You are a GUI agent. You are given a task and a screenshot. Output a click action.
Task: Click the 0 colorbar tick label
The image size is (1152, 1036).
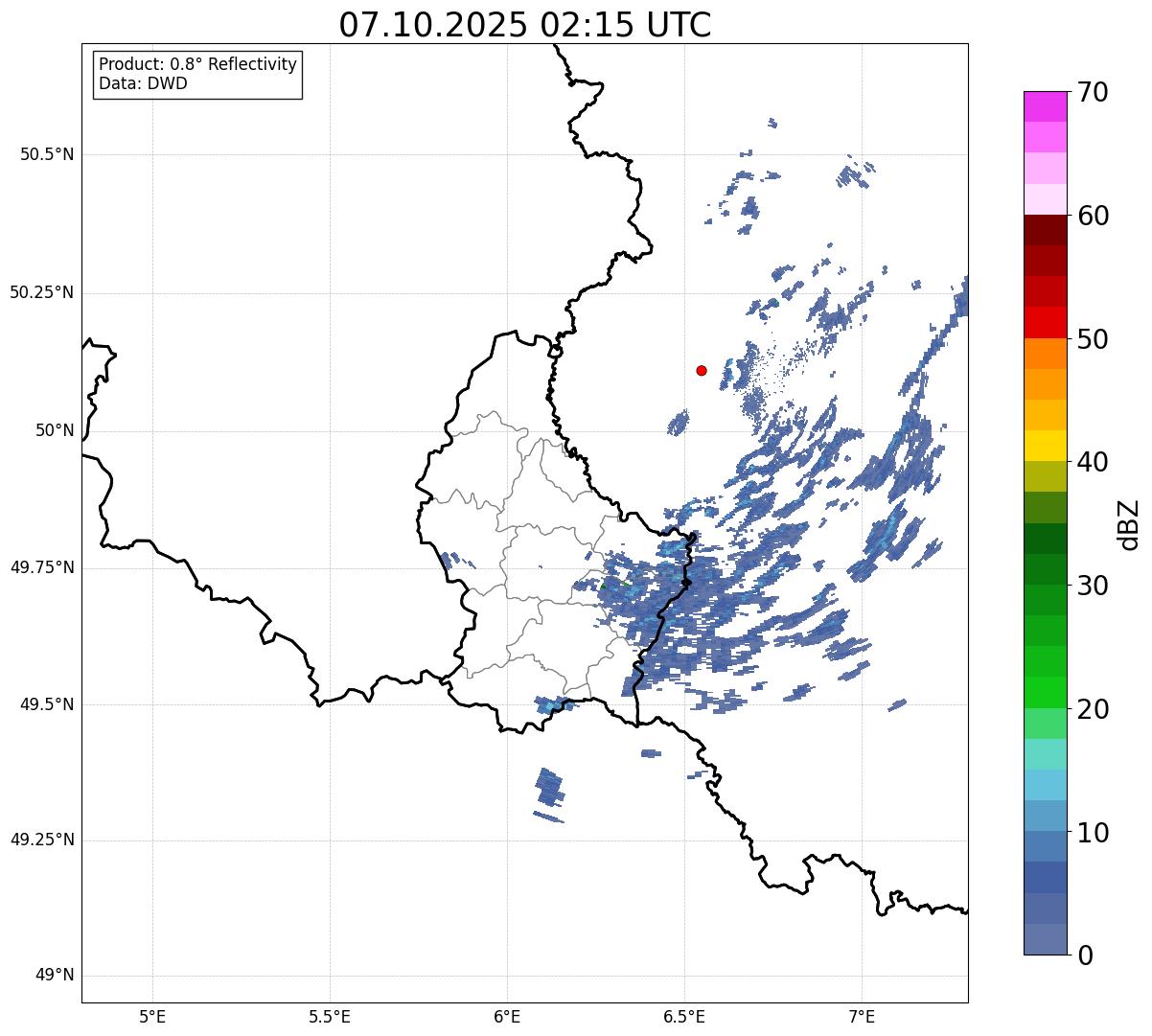(x=1085, y=955)
